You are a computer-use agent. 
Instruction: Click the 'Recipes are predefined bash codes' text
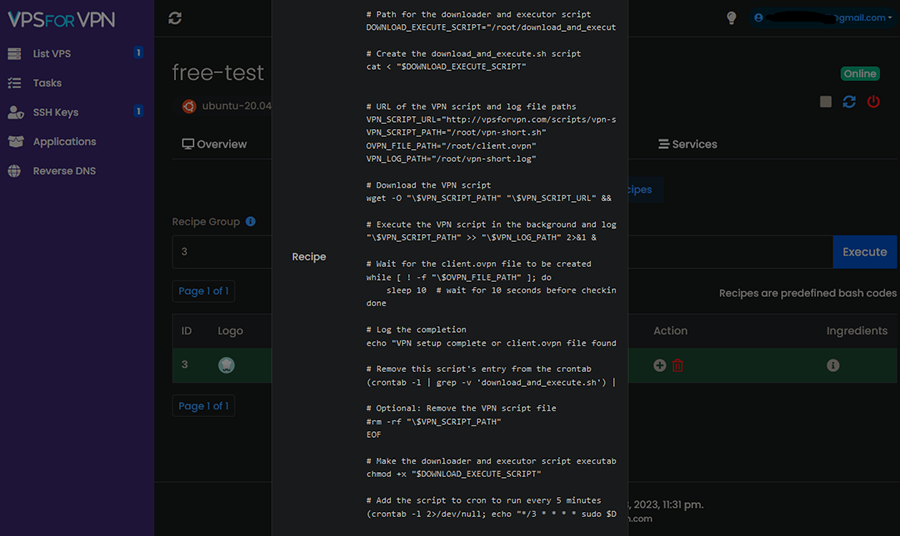click(808, 293)
